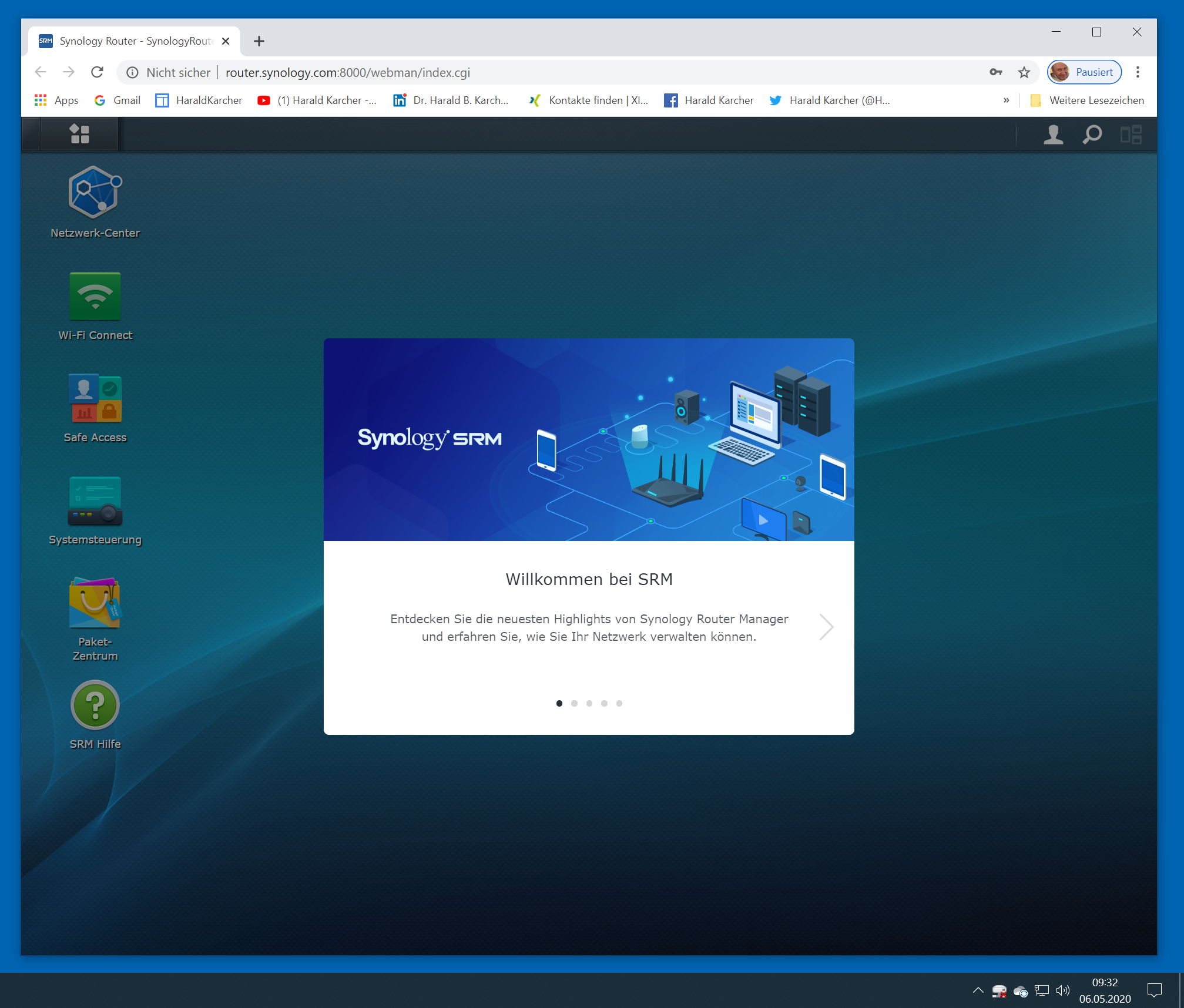
Task: Open SRM Hilfe help icon
Action: (x=95, y=705)
